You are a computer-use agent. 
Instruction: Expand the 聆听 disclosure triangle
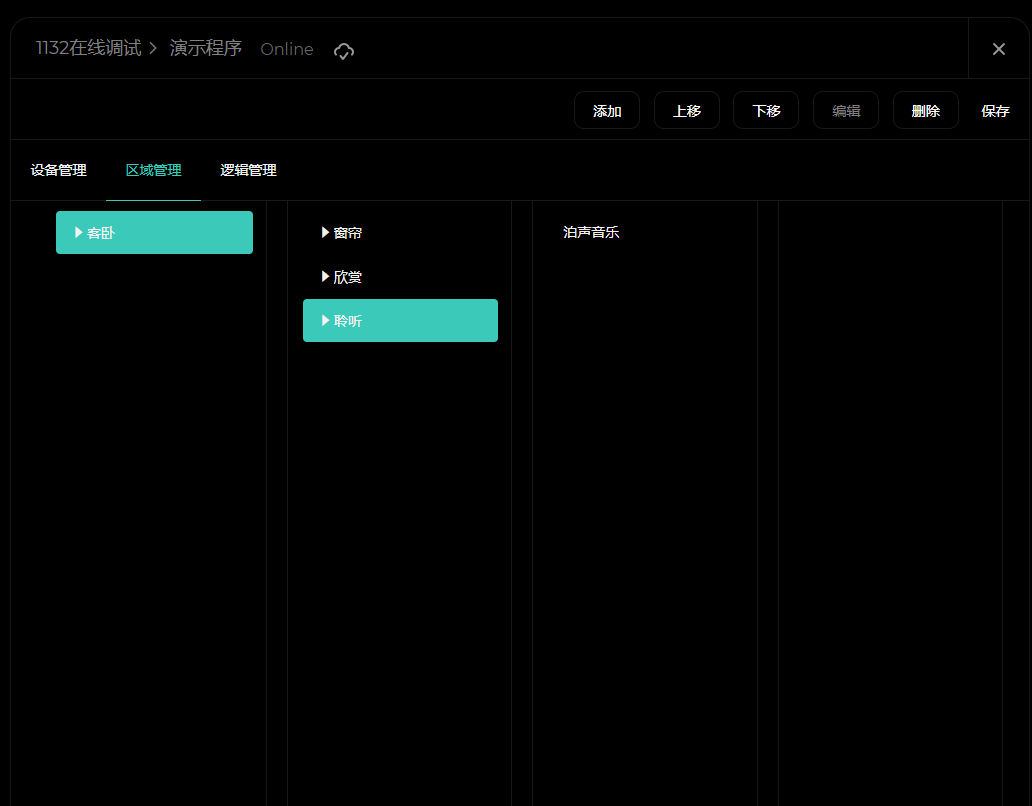click(325, 320)
